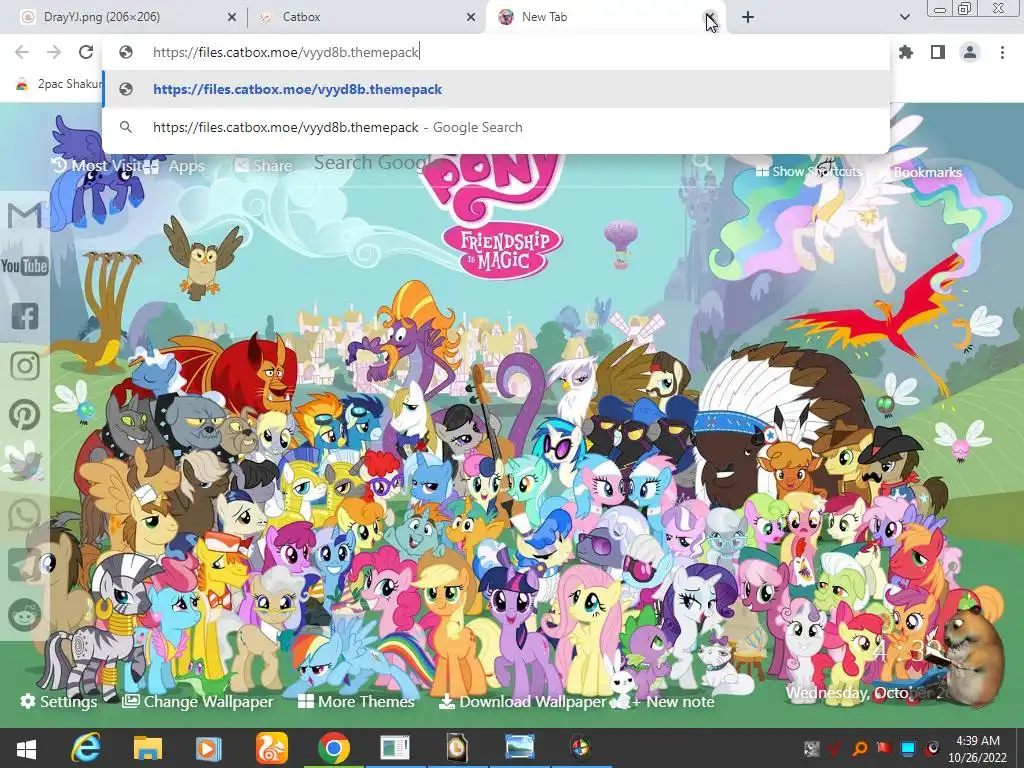Launch UC Browser from taskbar
This screenshot has width=1024, height=768.
(x=271, y=748)
